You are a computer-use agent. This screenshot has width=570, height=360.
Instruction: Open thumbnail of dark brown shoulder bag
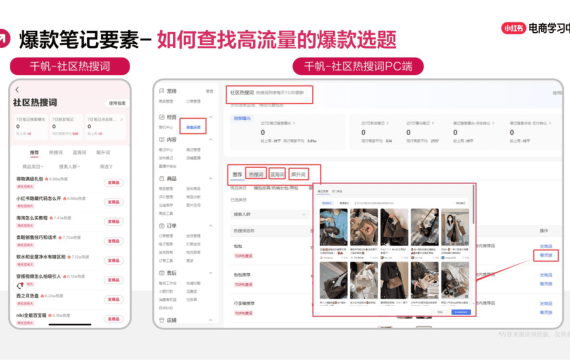(x=394, y=227)
